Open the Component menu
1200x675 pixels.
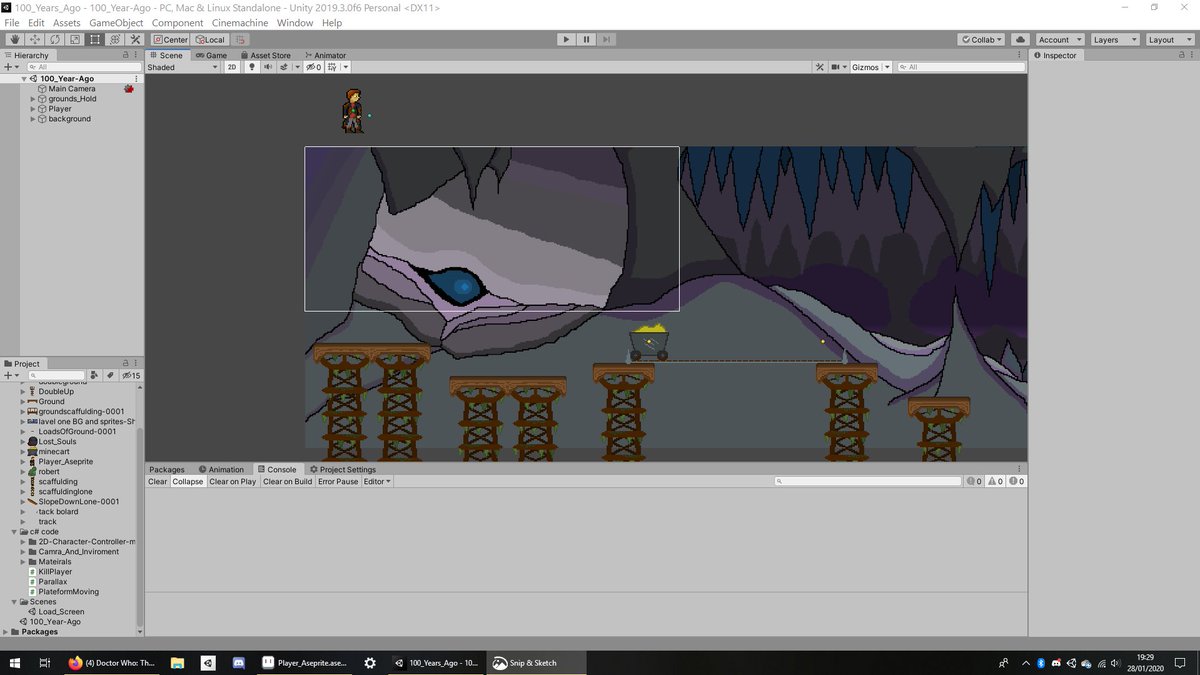coord(177,22)
